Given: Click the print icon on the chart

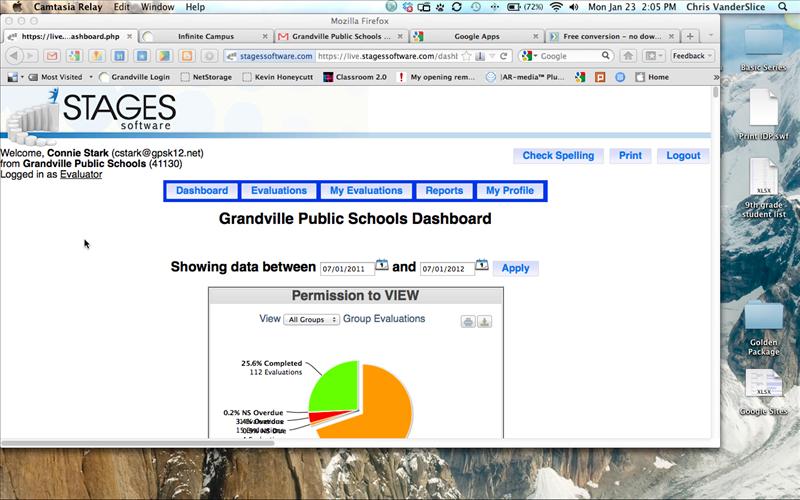Looking at the screenshot, I should (468, 321).
